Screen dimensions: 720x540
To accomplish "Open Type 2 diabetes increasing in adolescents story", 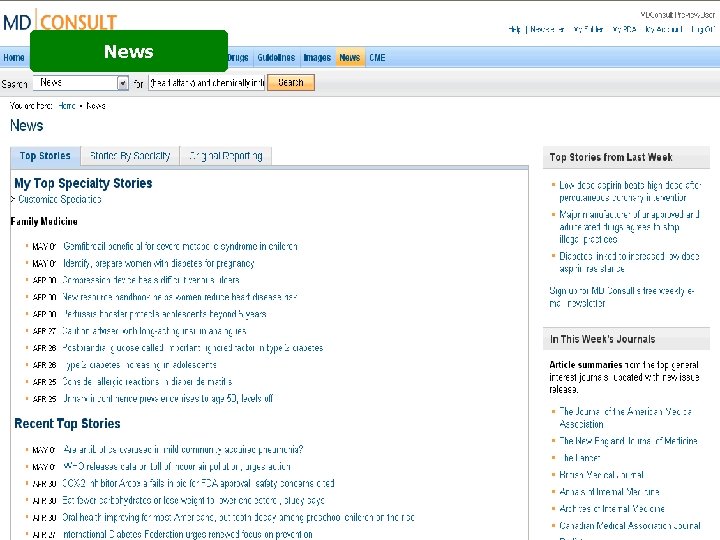I will coord(140,365).
